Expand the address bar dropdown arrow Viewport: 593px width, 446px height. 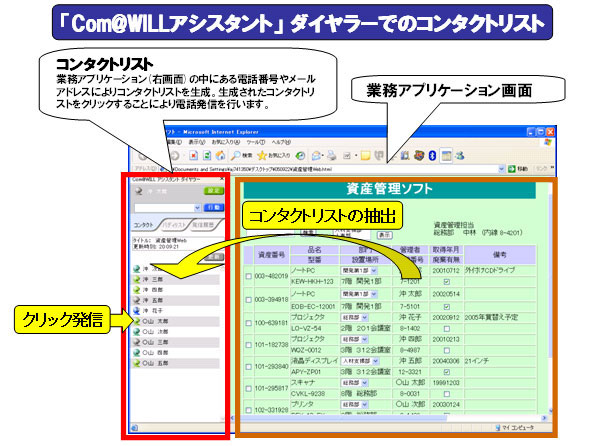[x=501, y=169]
